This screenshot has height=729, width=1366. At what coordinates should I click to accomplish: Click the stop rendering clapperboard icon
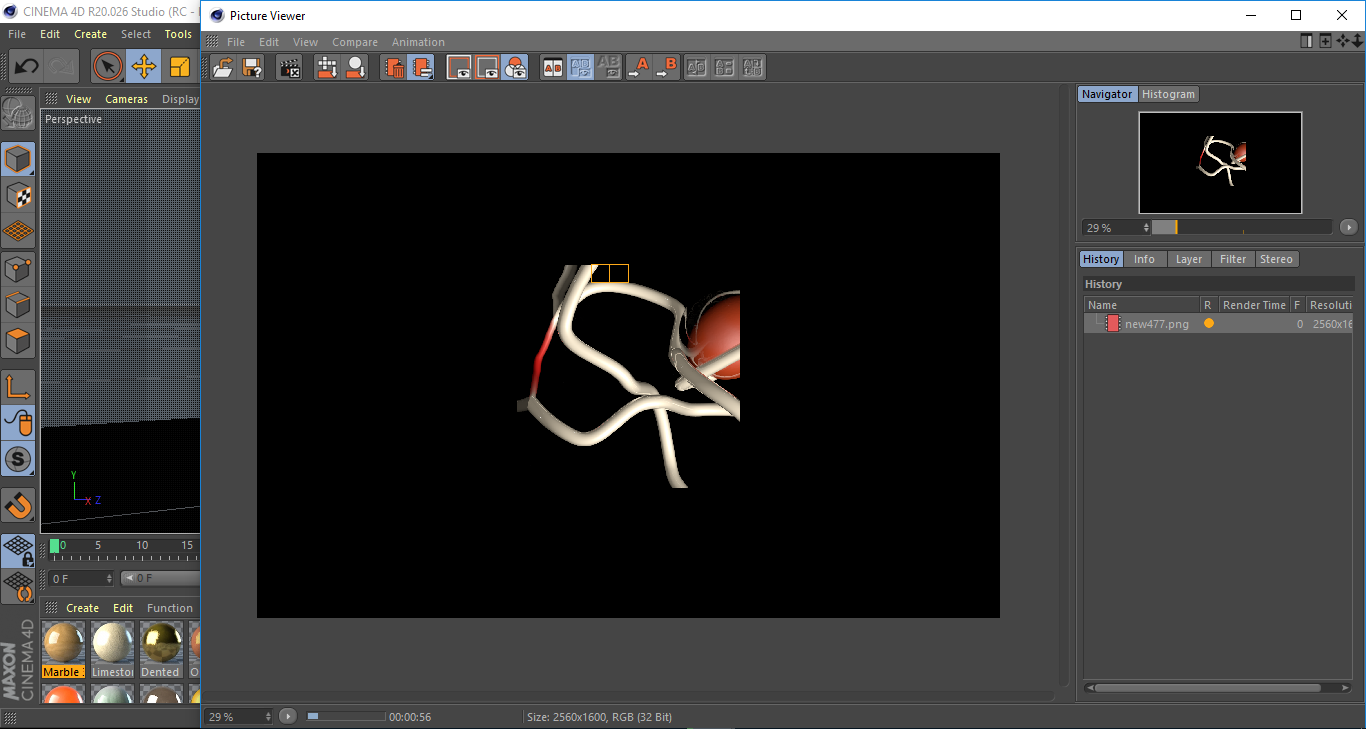[x=289, y=68]
